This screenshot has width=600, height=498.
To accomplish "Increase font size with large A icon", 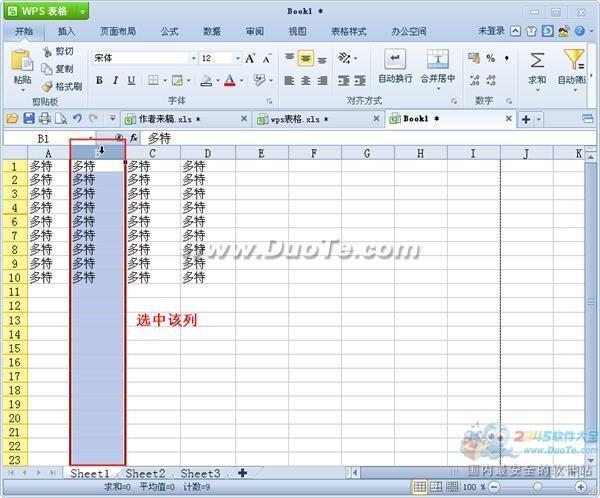I will click(250, 59).
